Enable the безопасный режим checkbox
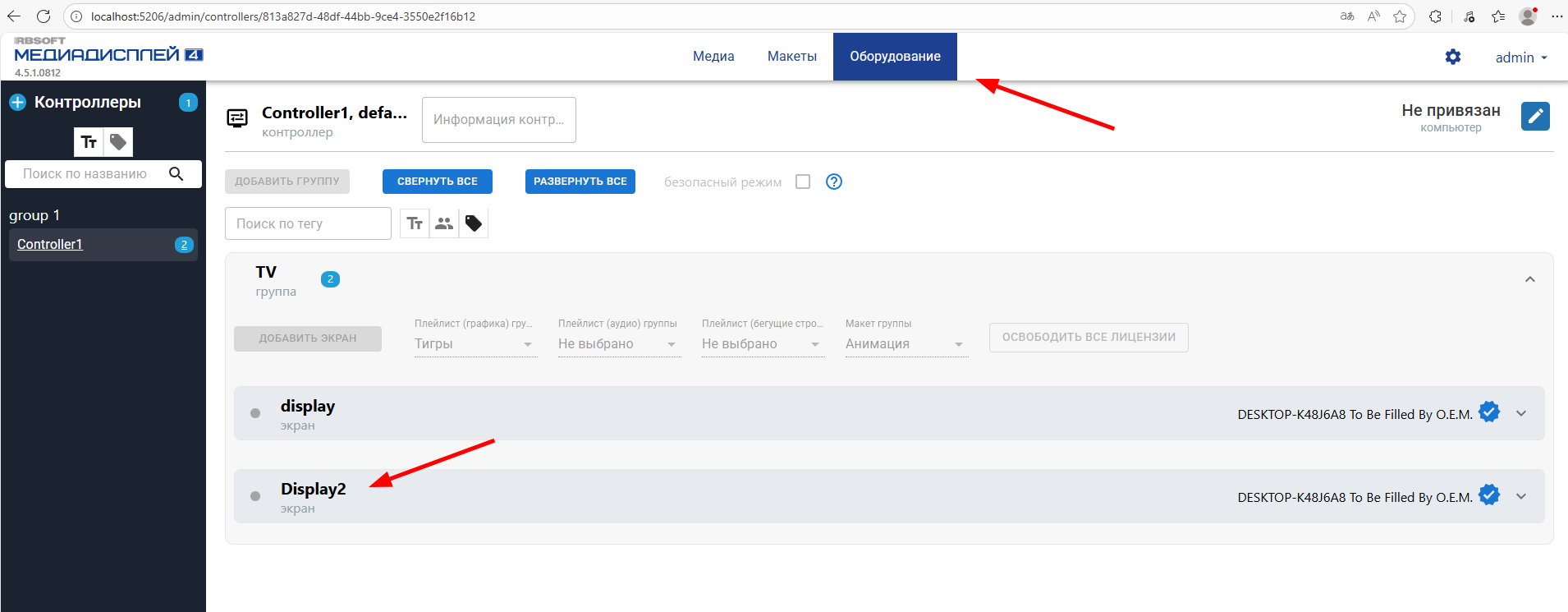The width and height of the screenshot is (1568, 612). (803, 182)
